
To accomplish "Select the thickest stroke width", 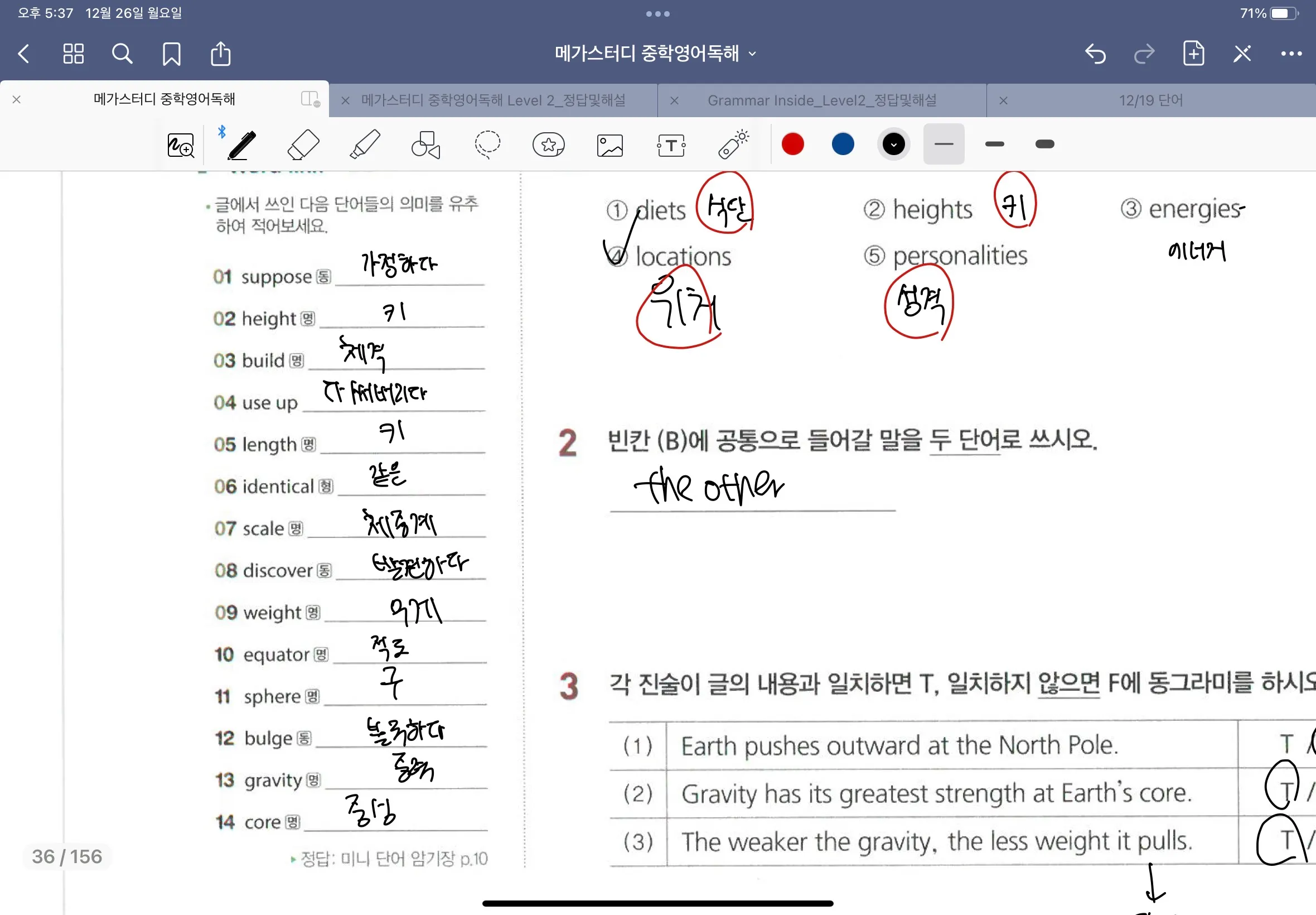I will [x=1045, y=144].
